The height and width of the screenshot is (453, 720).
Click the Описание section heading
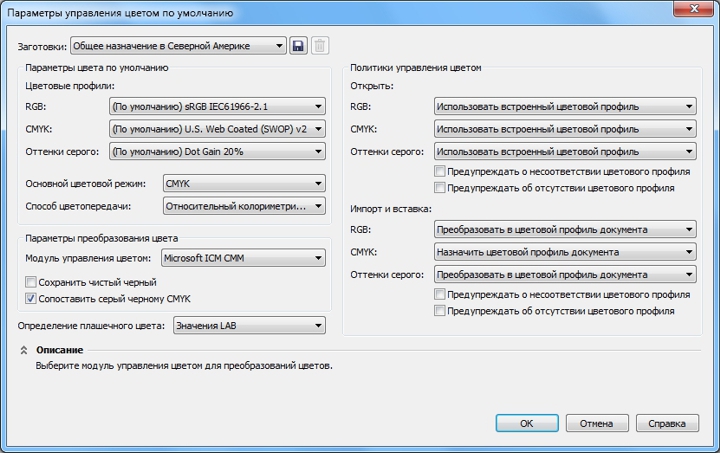coord(60,350)
